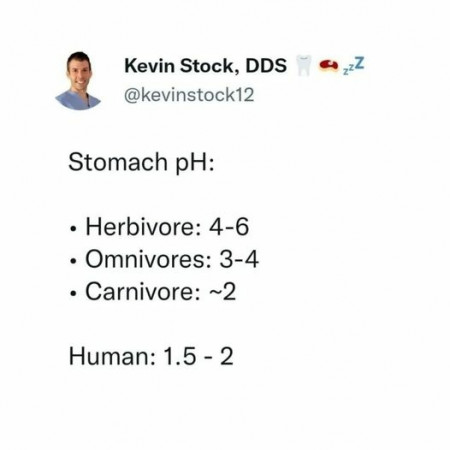
Task: Click the 4-6 herbivore pH value
Action: click(x=229, y=227)
